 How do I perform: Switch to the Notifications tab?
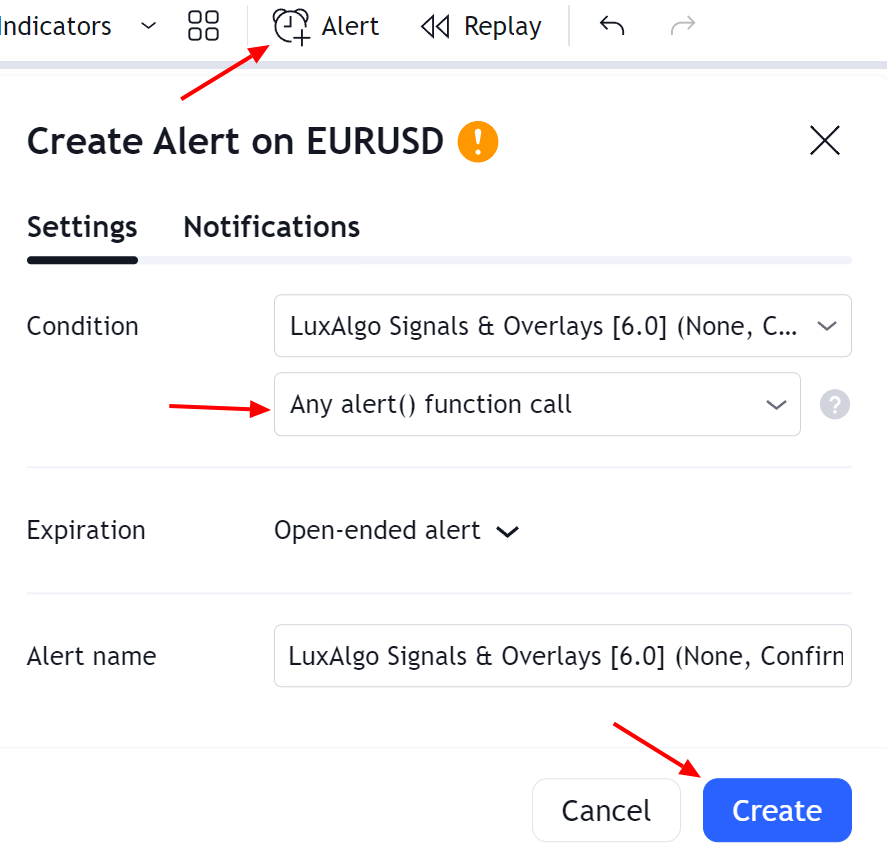(272, 227)
